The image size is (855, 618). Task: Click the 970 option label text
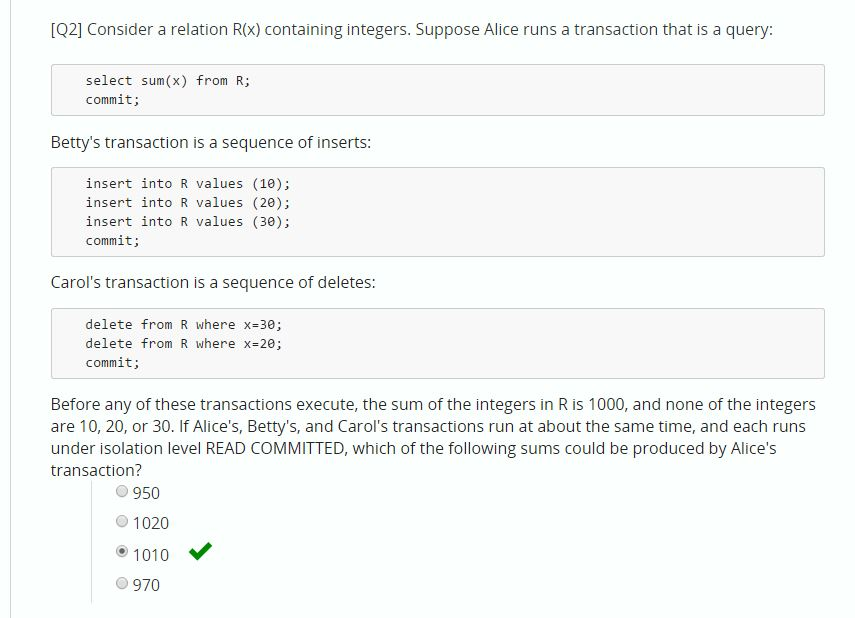pos(144,585)
